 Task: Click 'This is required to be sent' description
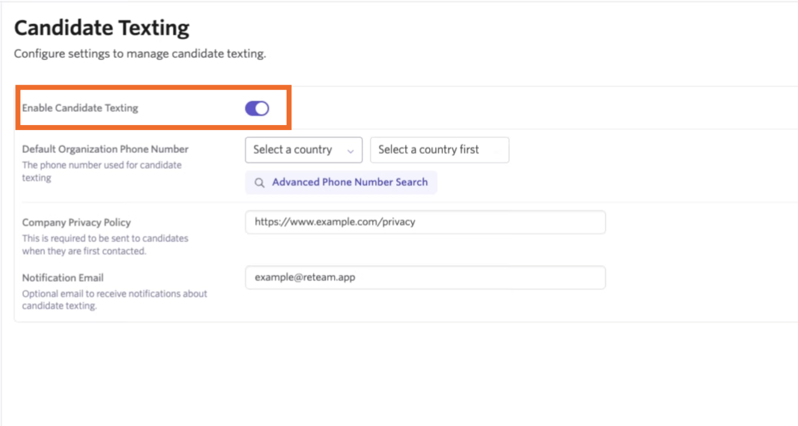pos(105,244)
